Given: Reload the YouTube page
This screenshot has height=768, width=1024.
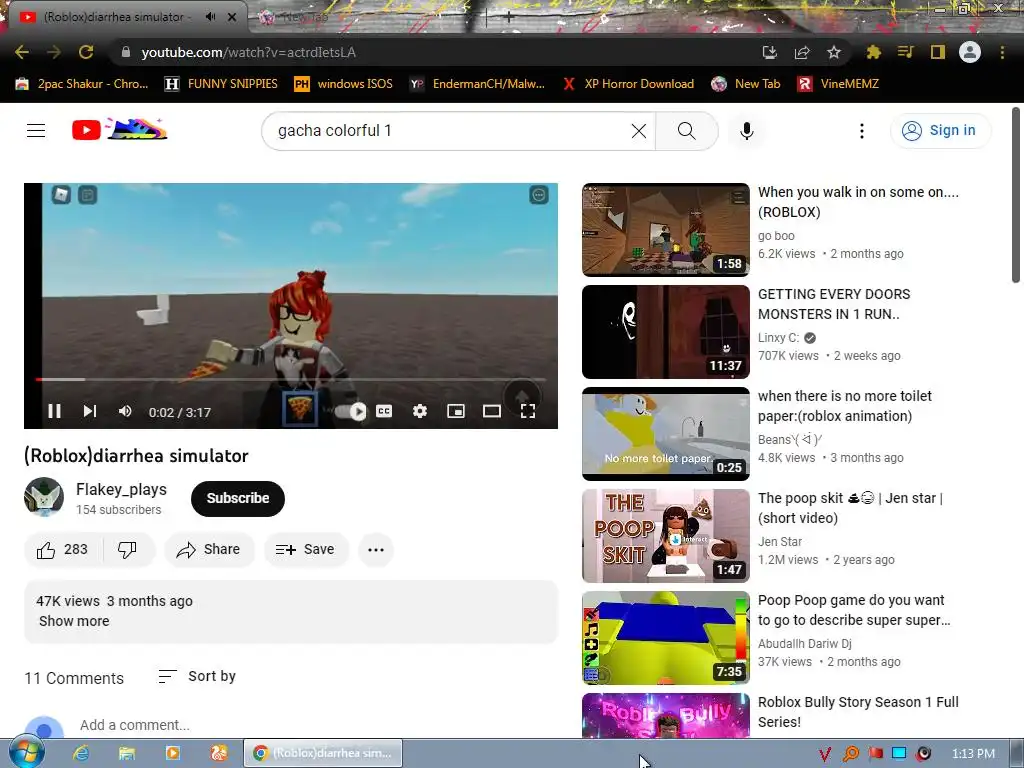Looking at the screenshot, I should coord(86,52).
